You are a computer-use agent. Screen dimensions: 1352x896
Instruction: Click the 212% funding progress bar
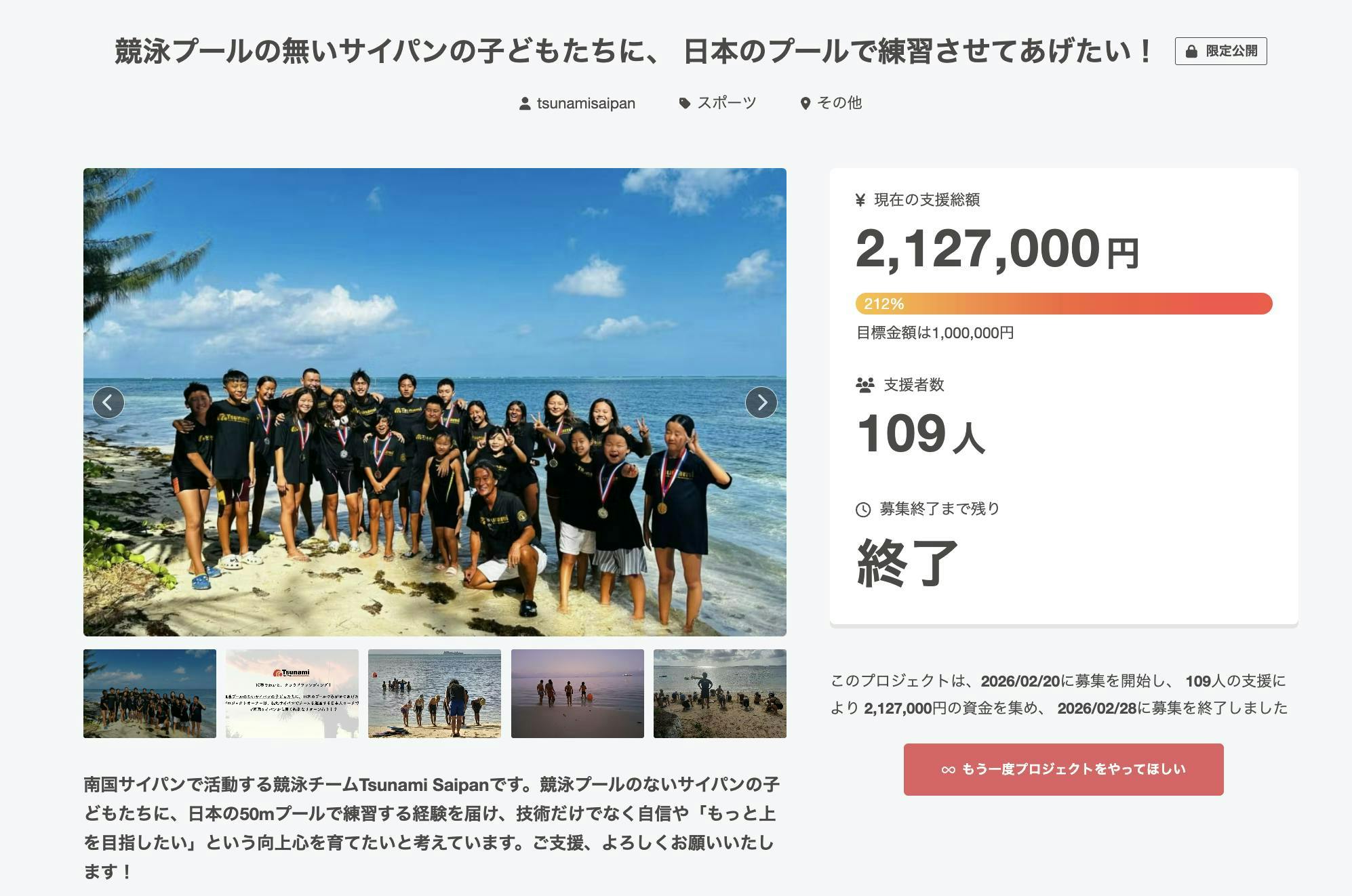[1063, 304]
